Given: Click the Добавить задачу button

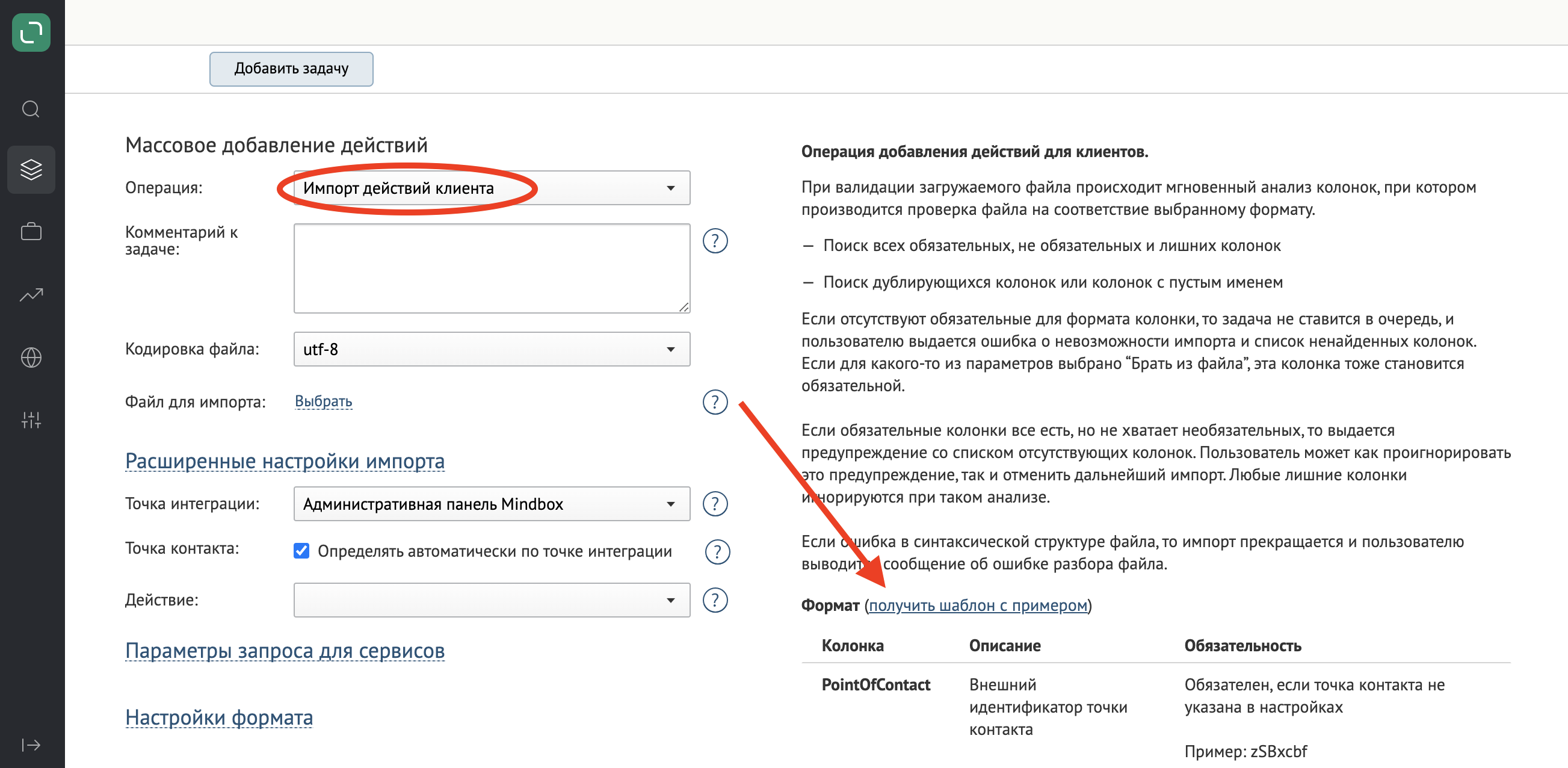Looking at the screenshot, I should (292, 69).
